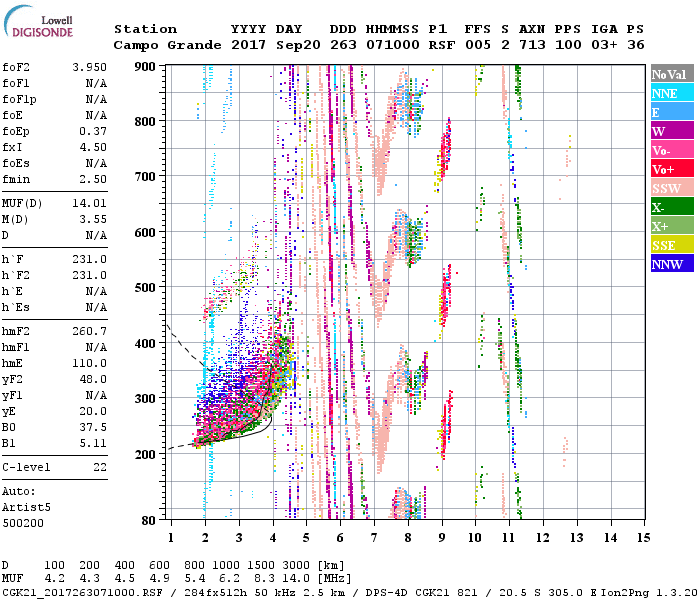Click the 071000 time value
Screen dimensions: 700x600
393,45
